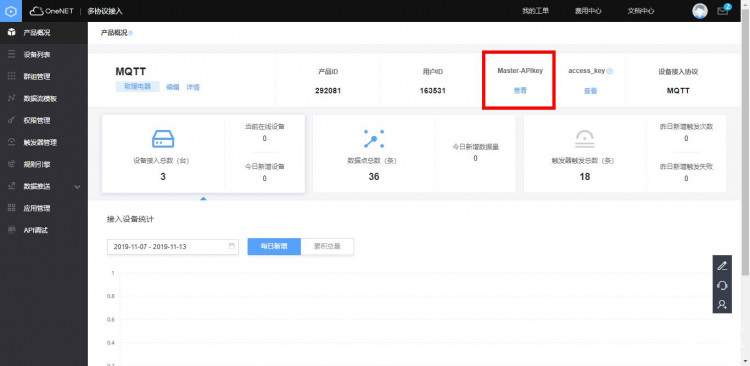Click the 接入设备统计 section title

pyautogui.click(x=131, y=219)
